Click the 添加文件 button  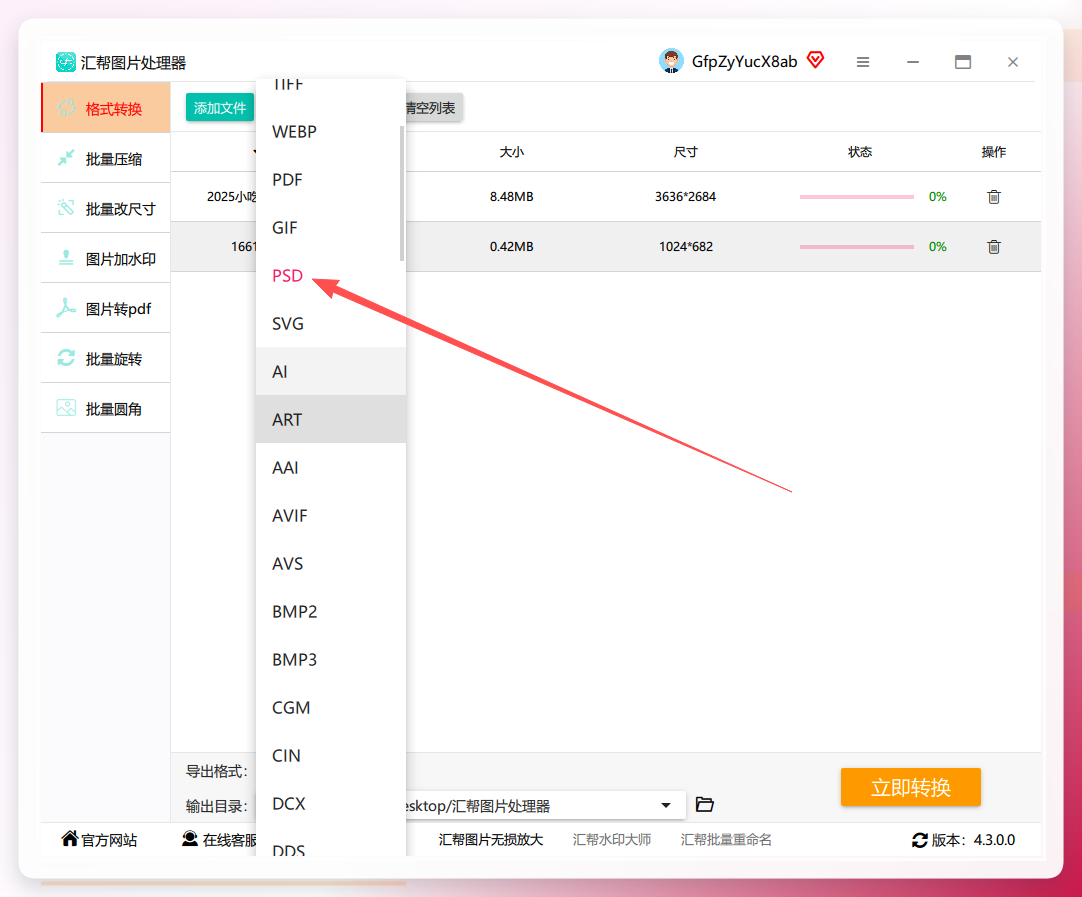(220, 108)
